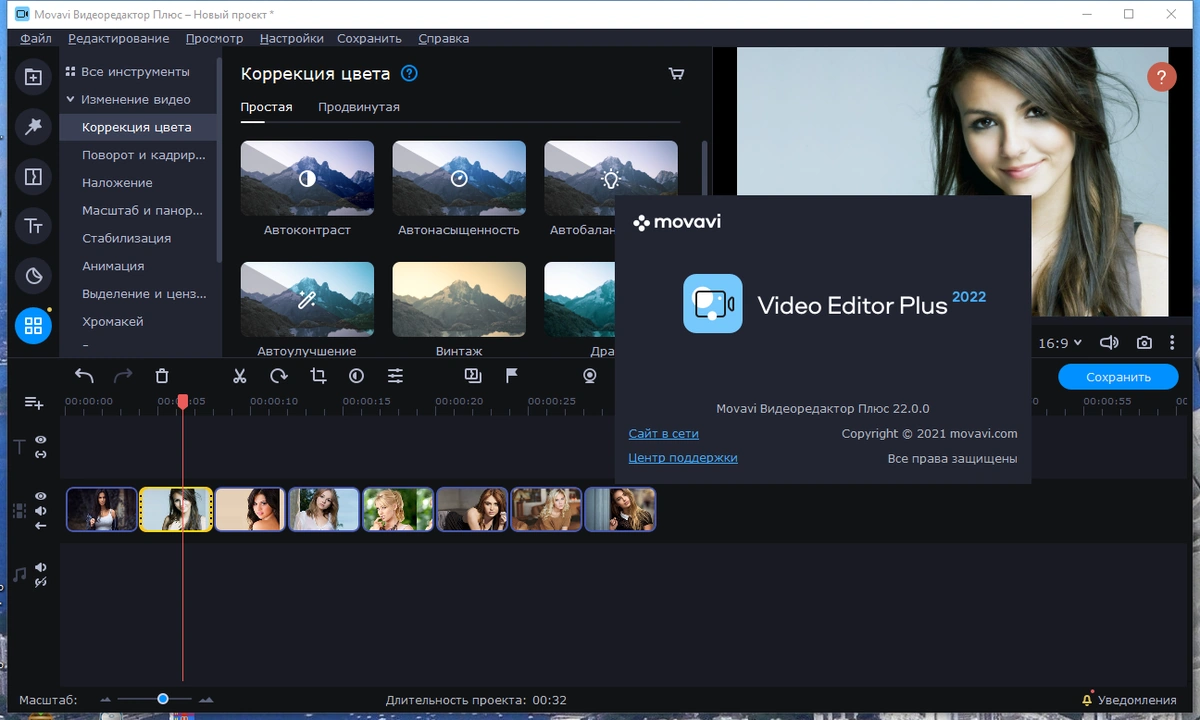
Task: Open the transitions tab in the sidebar
Action: click(x=33, y=177)
